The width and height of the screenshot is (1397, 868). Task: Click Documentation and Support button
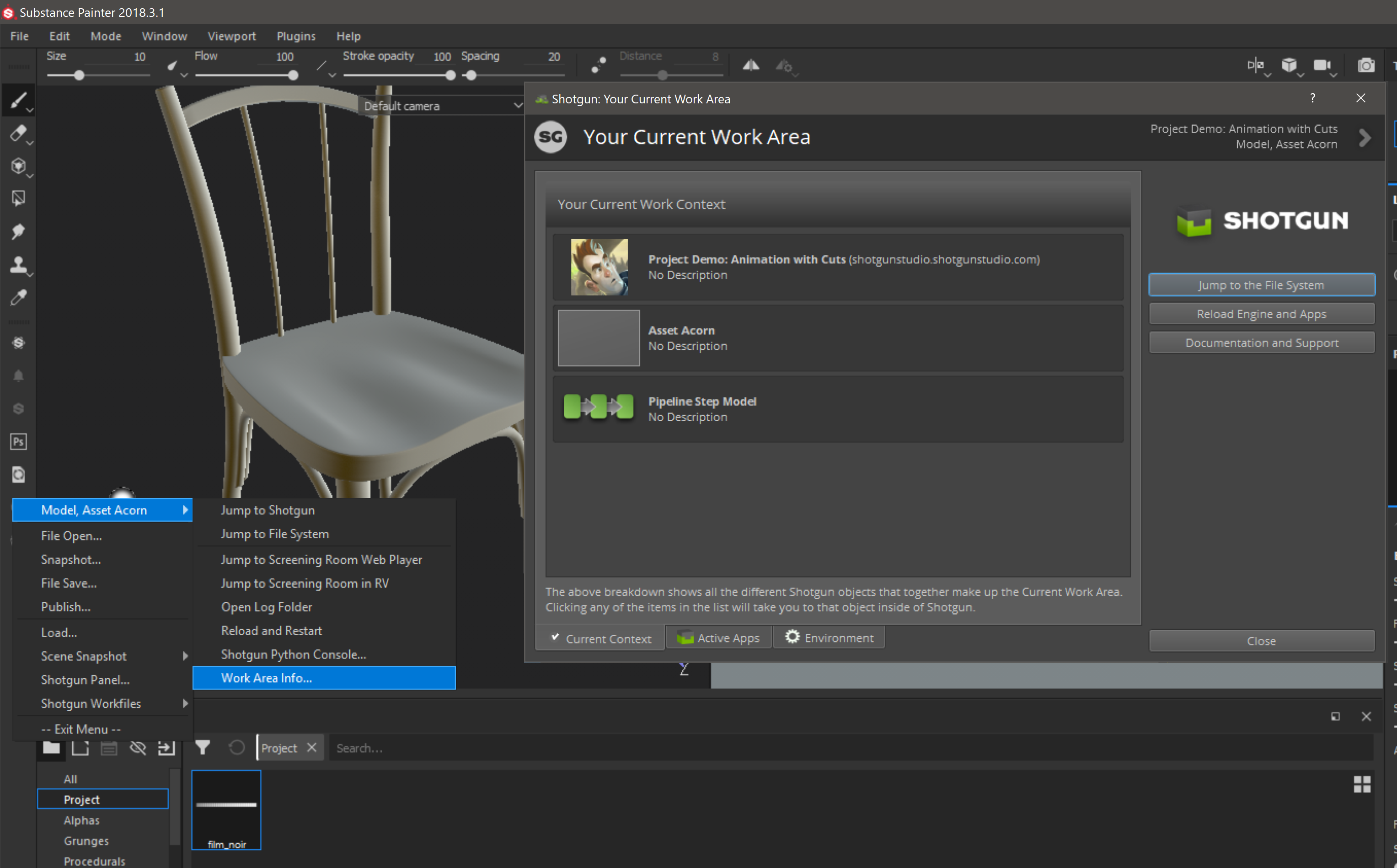point(1261,343)
